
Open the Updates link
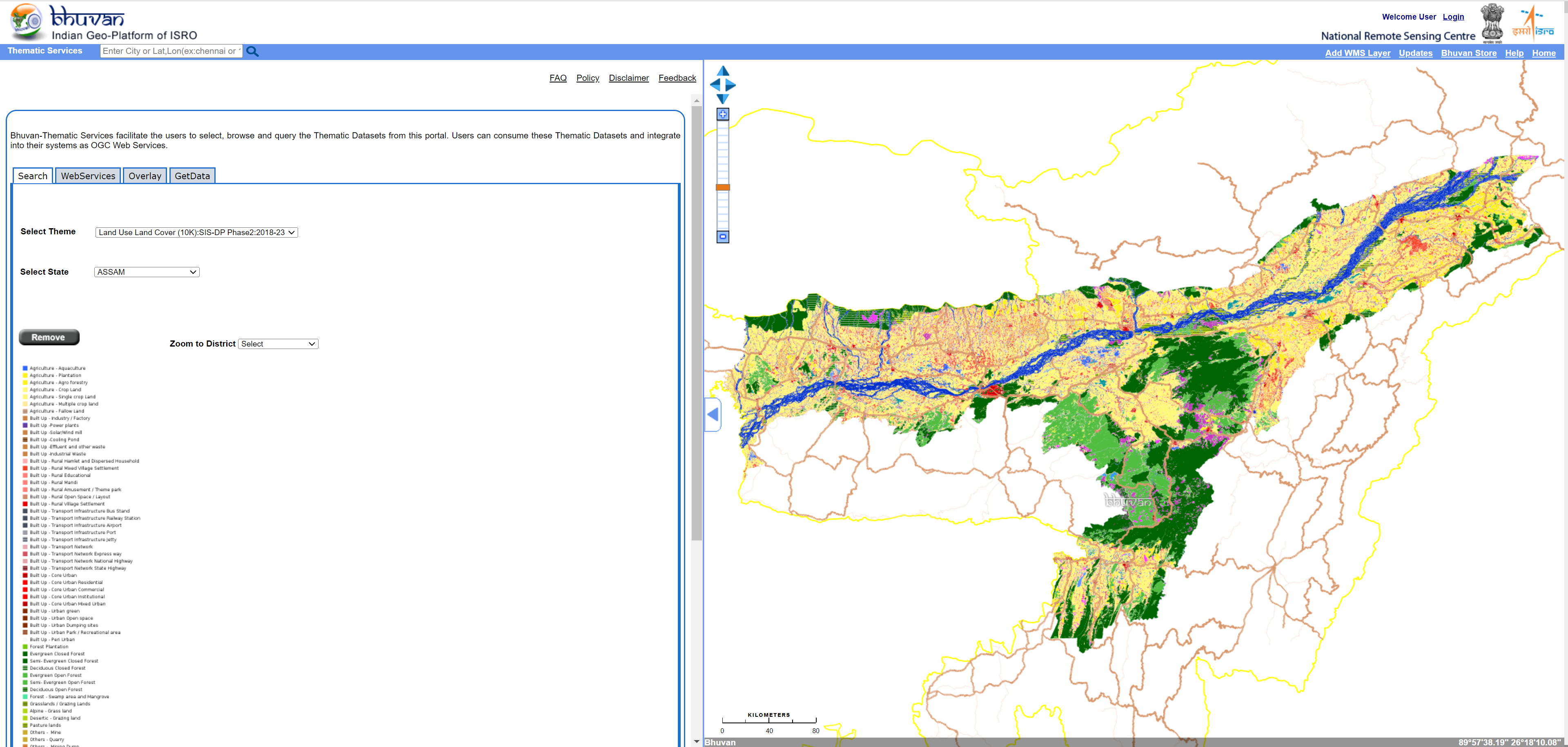coord(1415,53)
